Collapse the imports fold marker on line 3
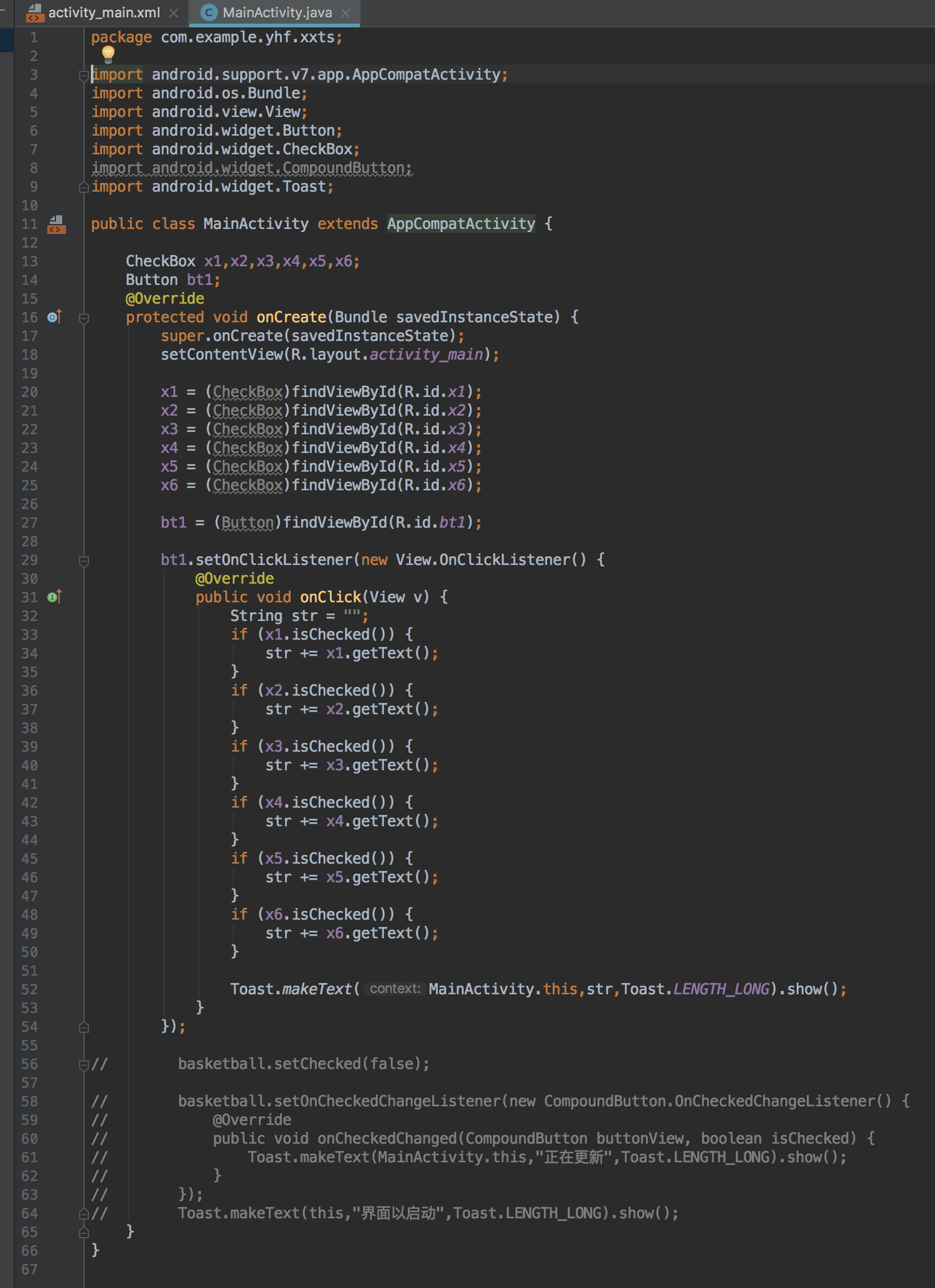This screenshot has width=935, height=1288. pos(84,75)
